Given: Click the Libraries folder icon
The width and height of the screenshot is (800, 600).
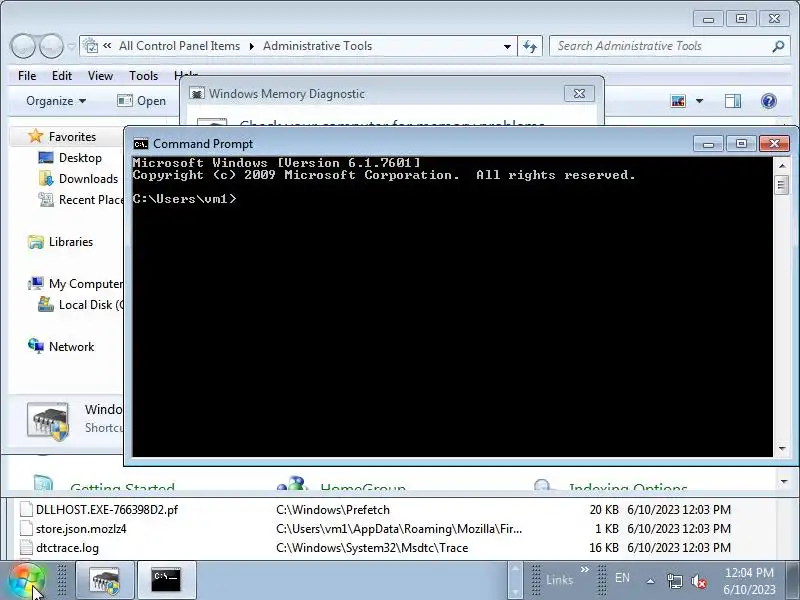Looking at the screenshot, I should pyautogui.click(x=36, y=242).
